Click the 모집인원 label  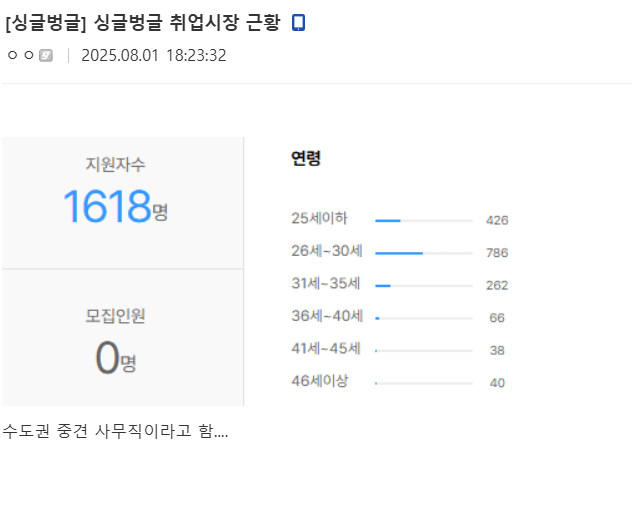[x=115, y=316]
